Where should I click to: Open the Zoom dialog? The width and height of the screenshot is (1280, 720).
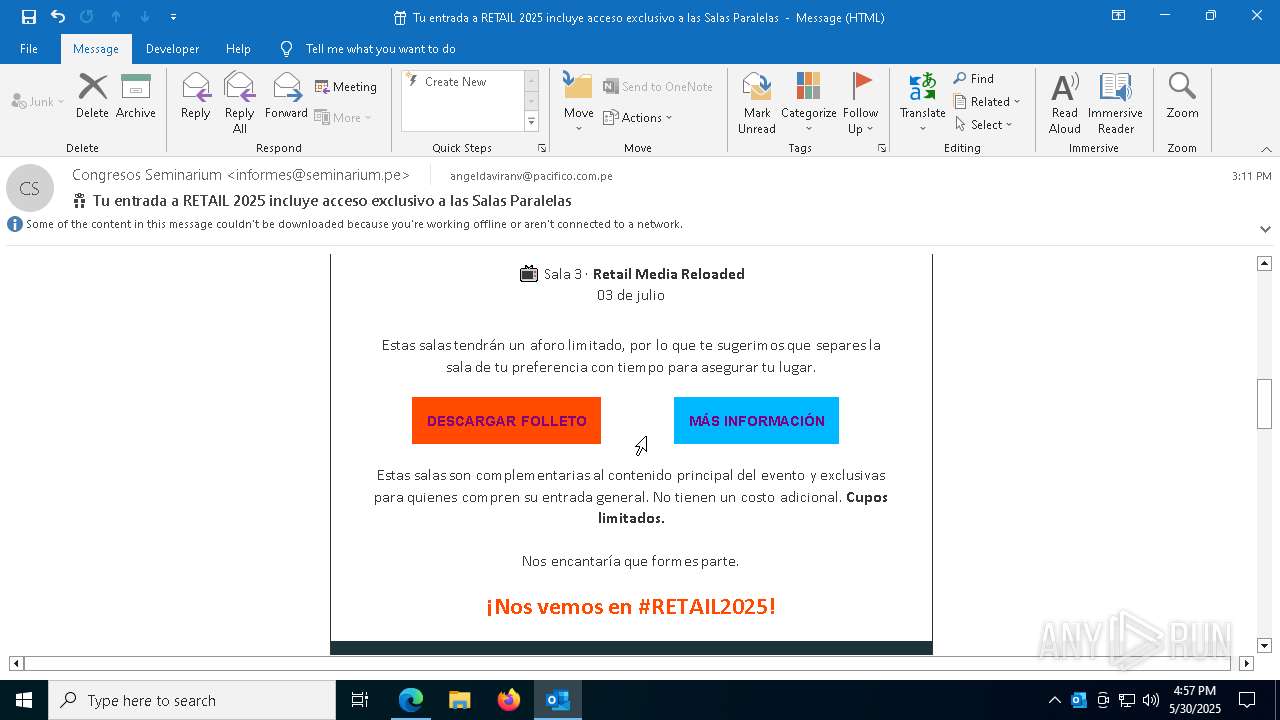pos(1182,96)
